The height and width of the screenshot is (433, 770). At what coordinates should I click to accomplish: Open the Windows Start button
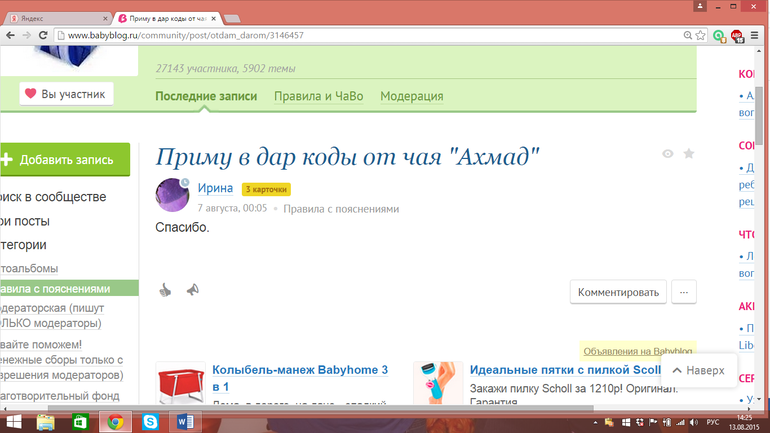coord(14,422)
